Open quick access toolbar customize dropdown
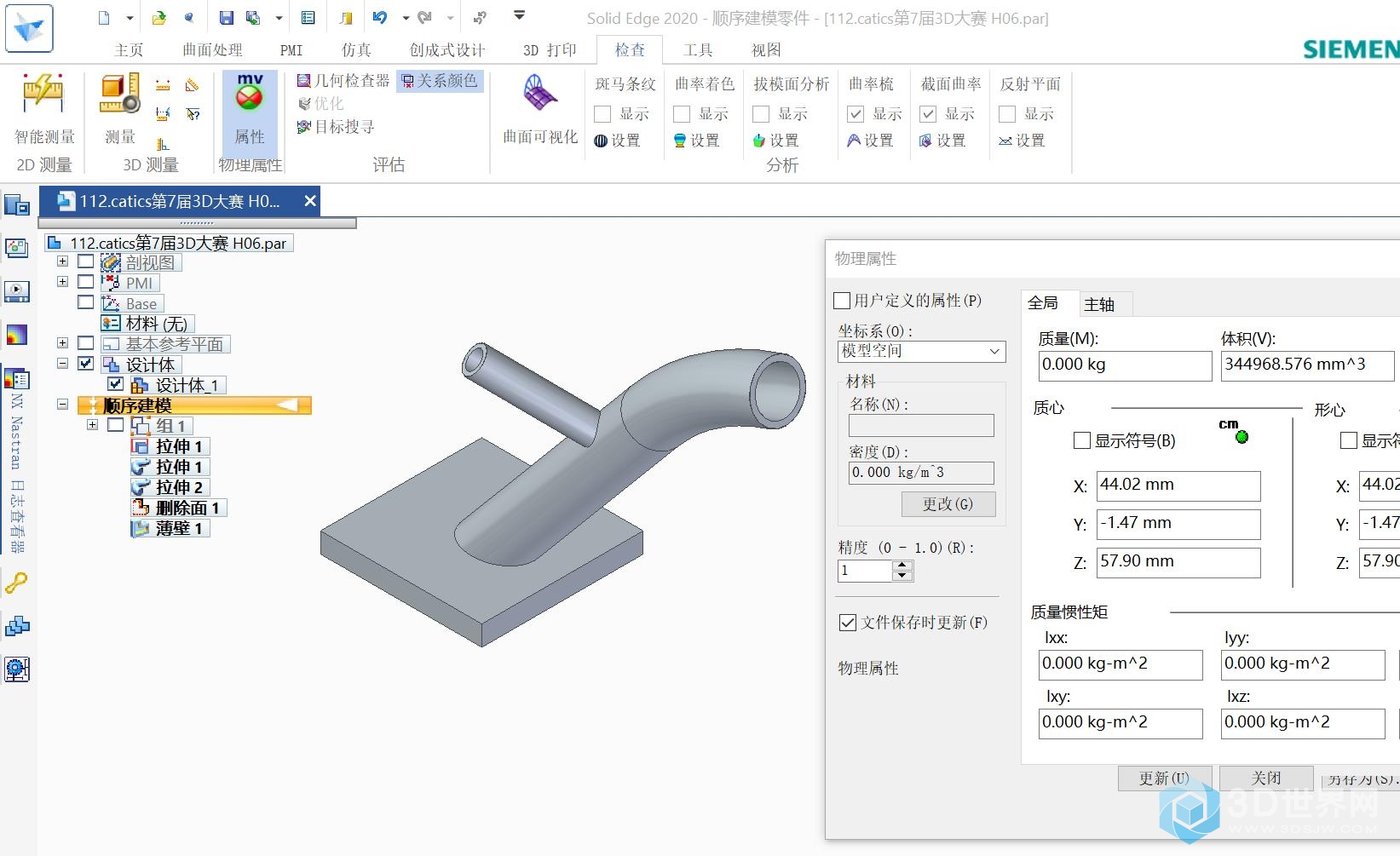This screenshot has width=1400, height=856. click(519, 15)
